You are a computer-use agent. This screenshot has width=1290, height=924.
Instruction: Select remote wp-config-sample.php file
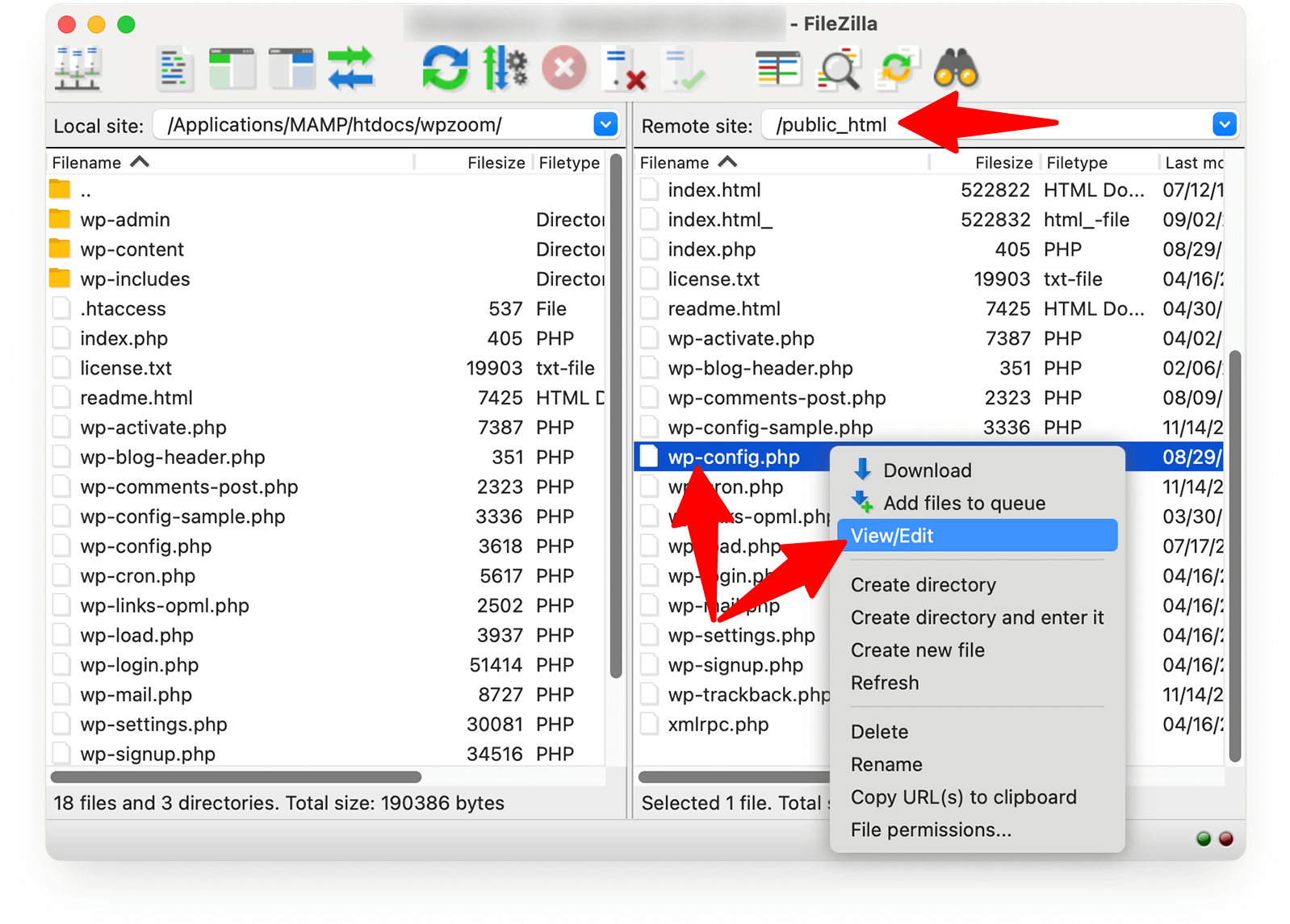[930, 428]
